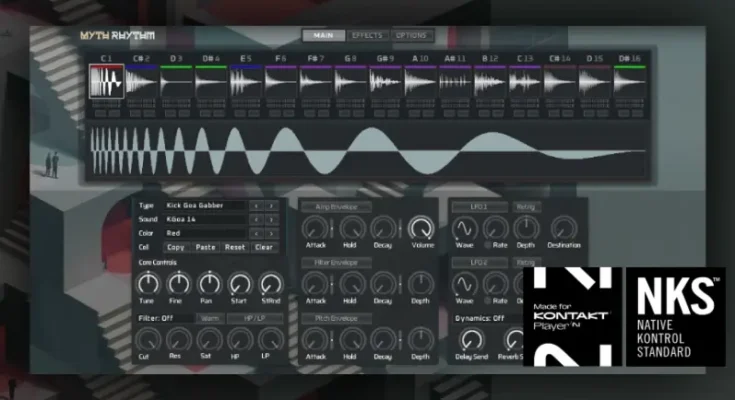This screenshot has width=735, height=400.
Task: Click the next arrow beside Type field
Action: point(271,205)
